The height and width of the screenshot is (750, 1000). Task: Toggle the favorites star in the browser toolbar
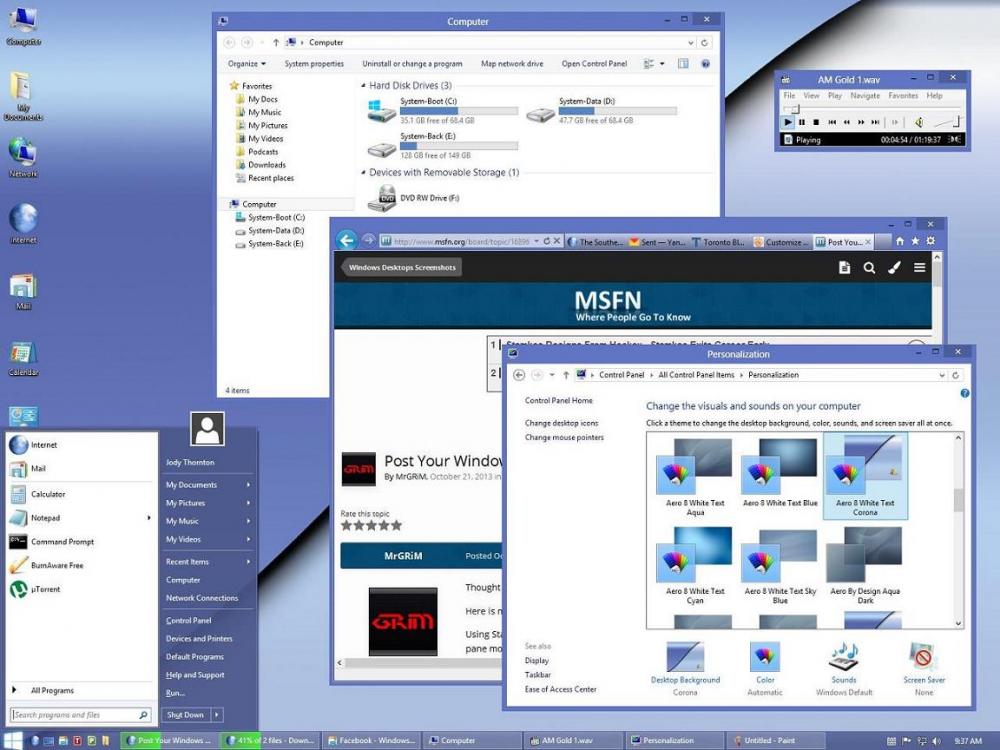(915, 241)
